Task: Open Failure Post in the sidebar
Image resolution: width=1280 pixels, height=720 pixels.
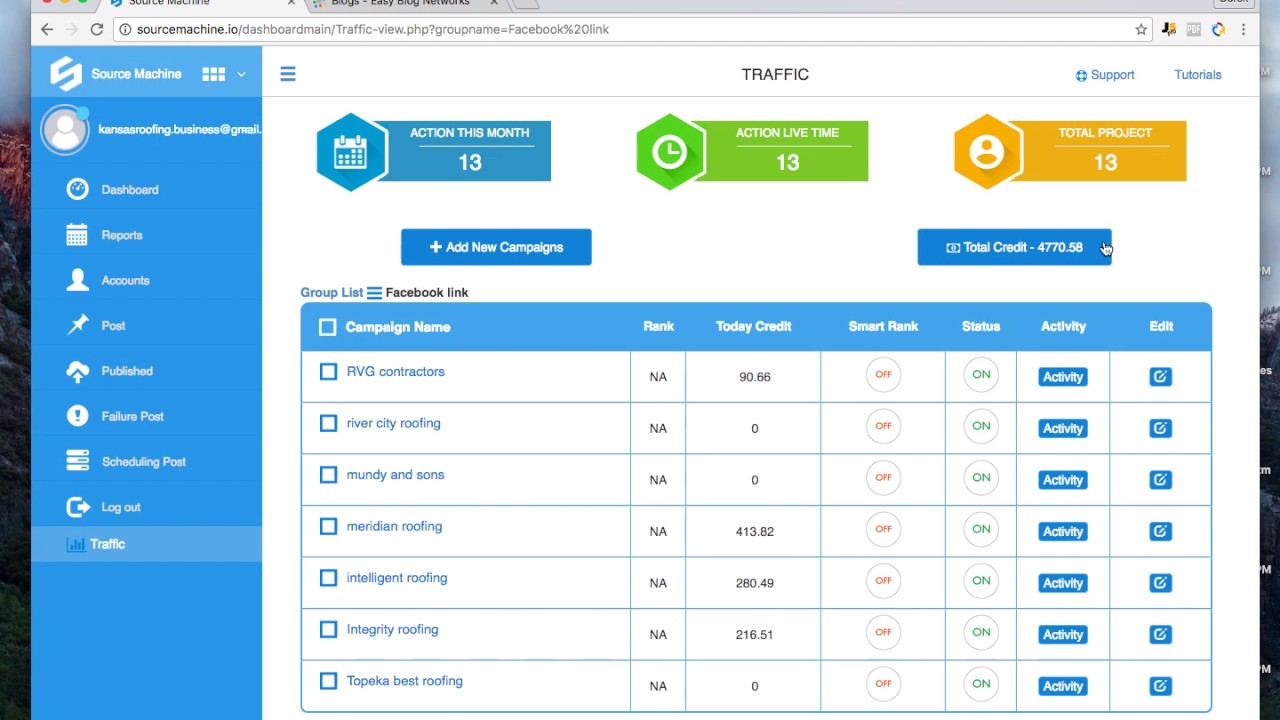Action: 132,416
